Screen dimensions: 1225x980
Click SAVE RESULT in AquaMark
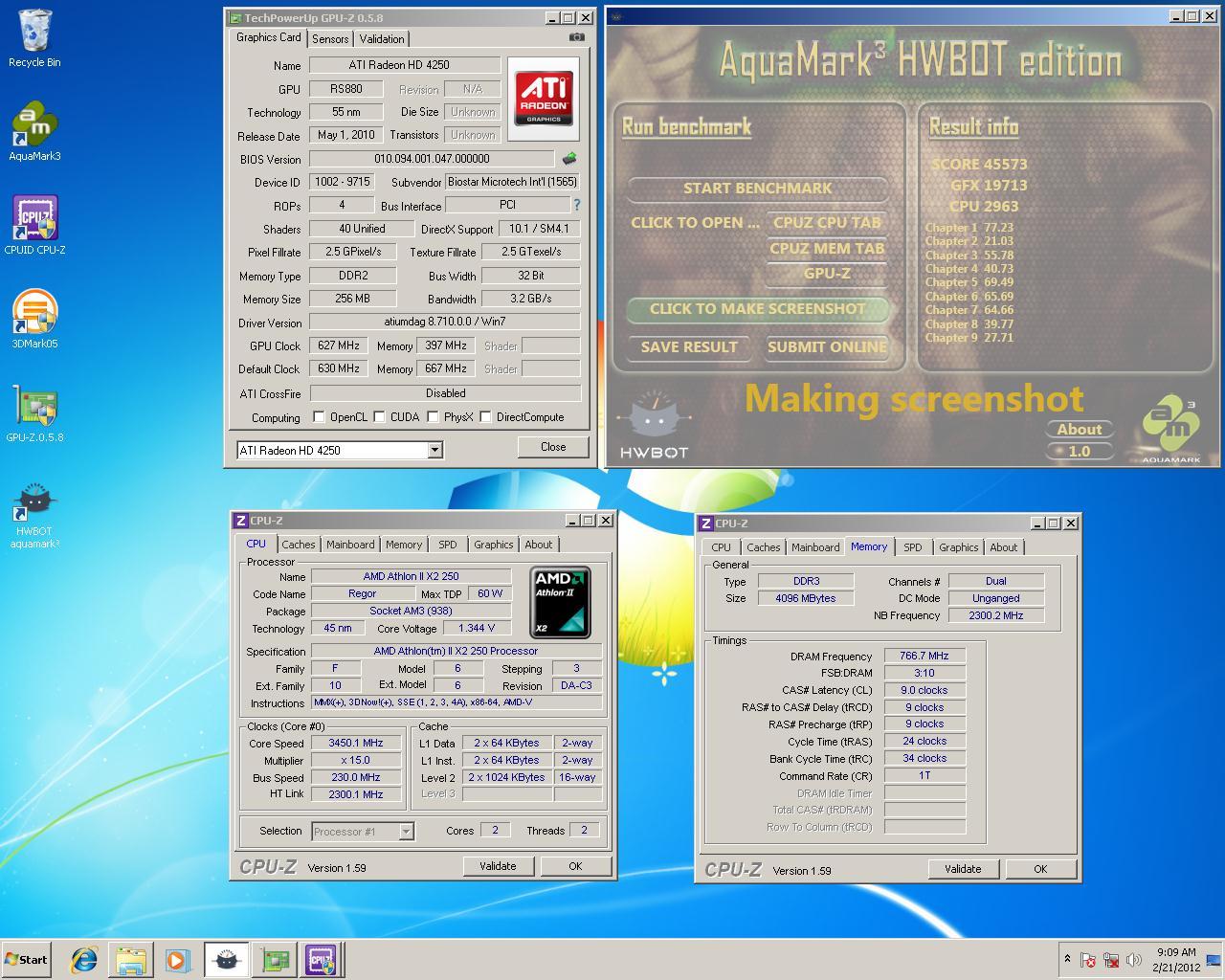click(x=689, y=347)
